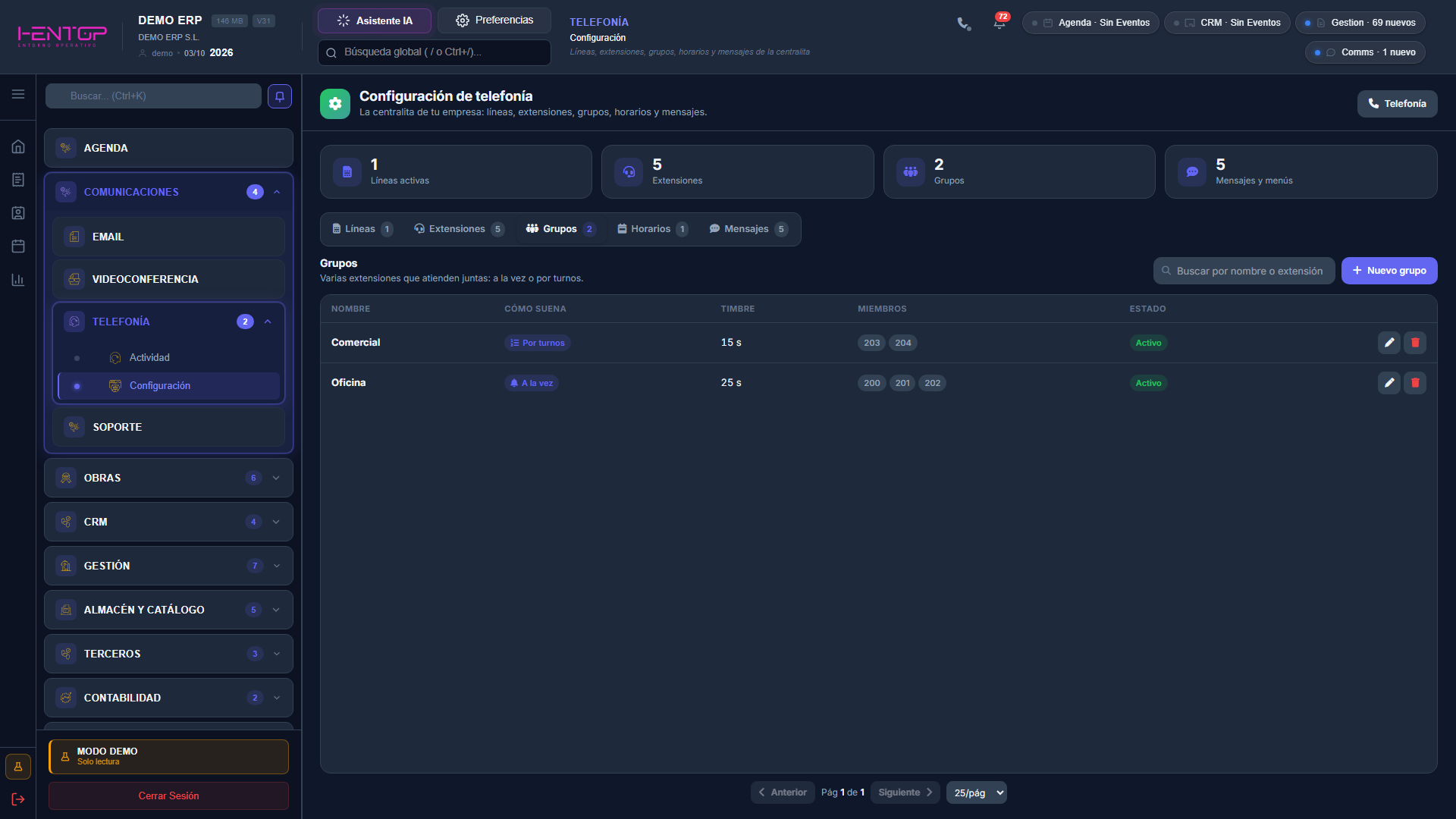The width and height of the screenshot is (1456, 819).
Task: Click the phone icon in top bar
Action: click(964, 24)
